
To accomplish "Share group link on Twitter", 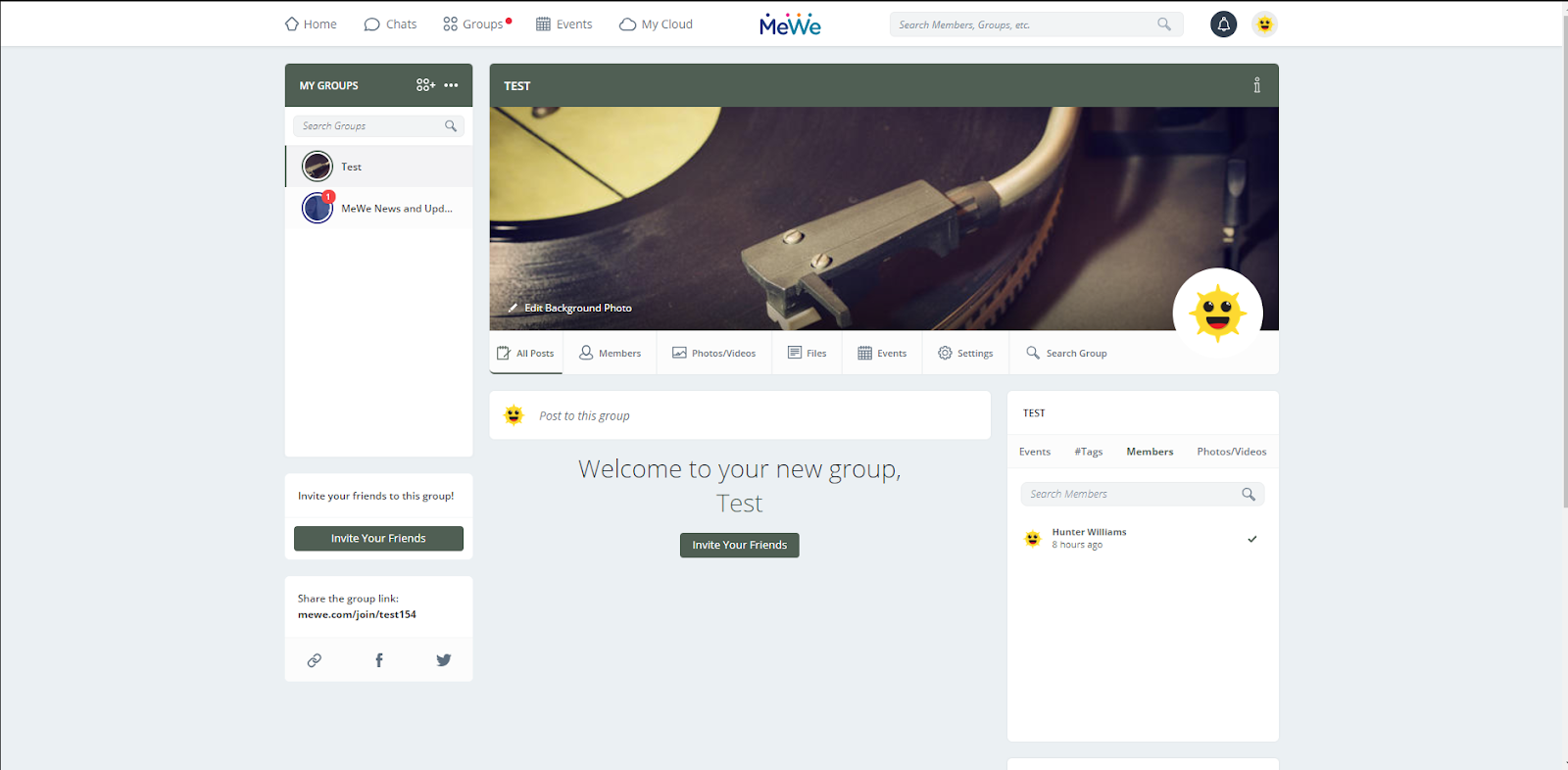I will pyautogui.click(x=443, y=660).
